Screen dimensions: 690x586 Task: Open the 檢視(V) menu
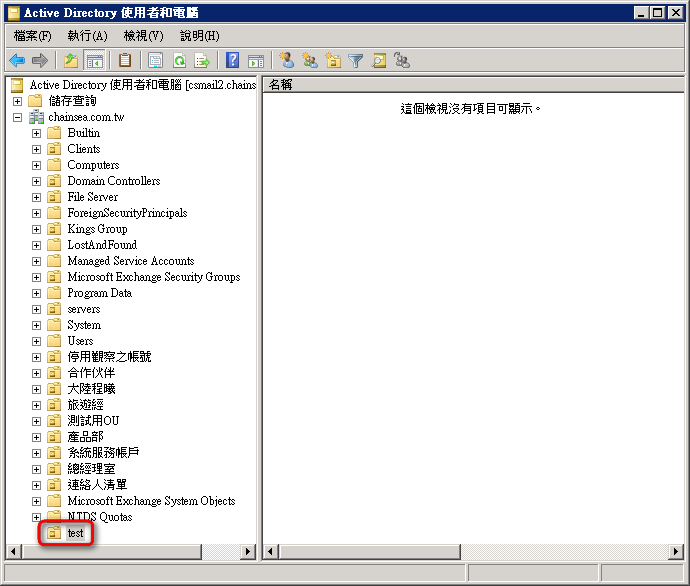tap(143, 36)
